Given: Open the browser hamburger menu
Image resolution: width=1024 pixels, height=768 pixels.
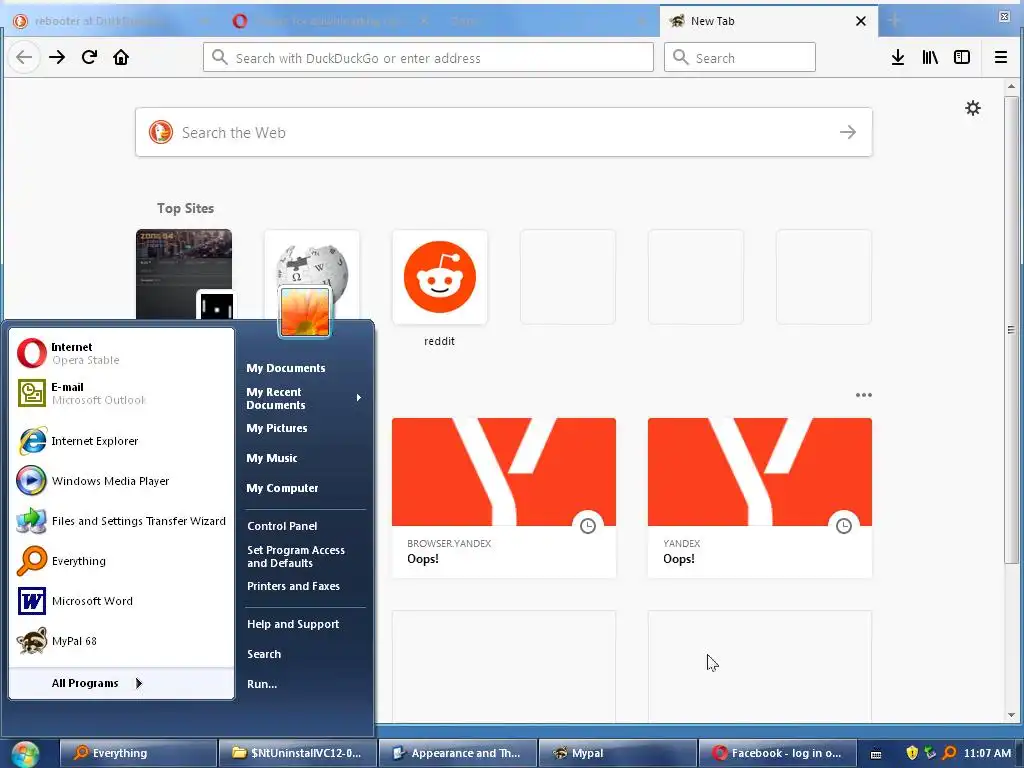Looking at the screenshot, I should point(1000,57).
